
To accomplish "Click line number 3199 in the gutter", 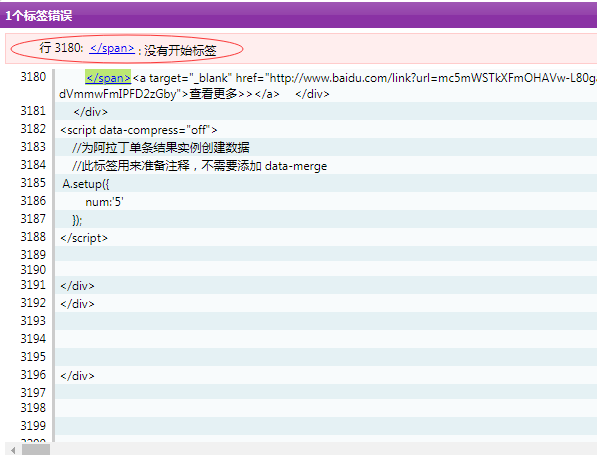I will 33,426.
